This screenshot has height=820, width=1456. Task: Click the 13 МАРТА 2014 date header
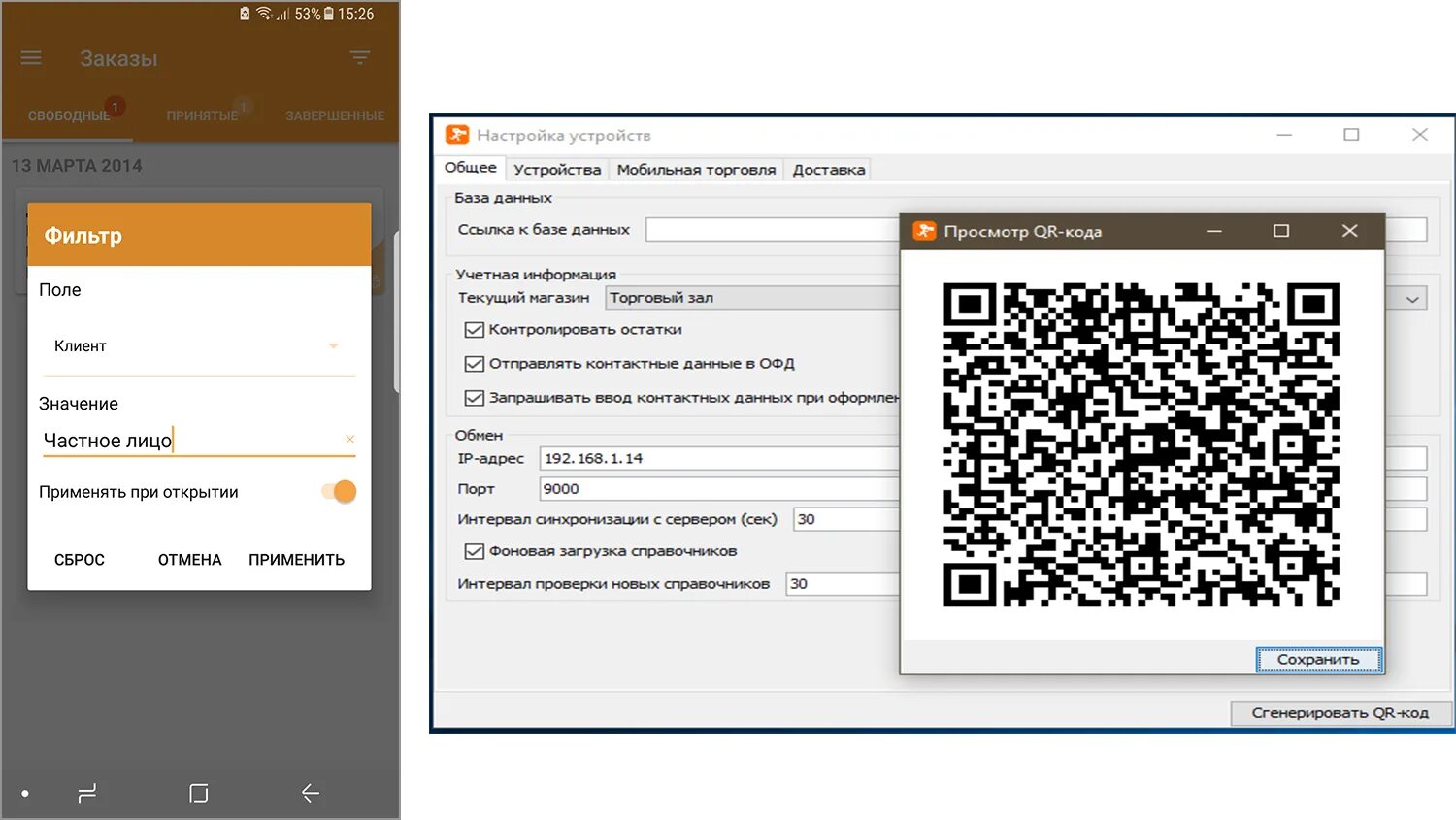tap(77, 166)
